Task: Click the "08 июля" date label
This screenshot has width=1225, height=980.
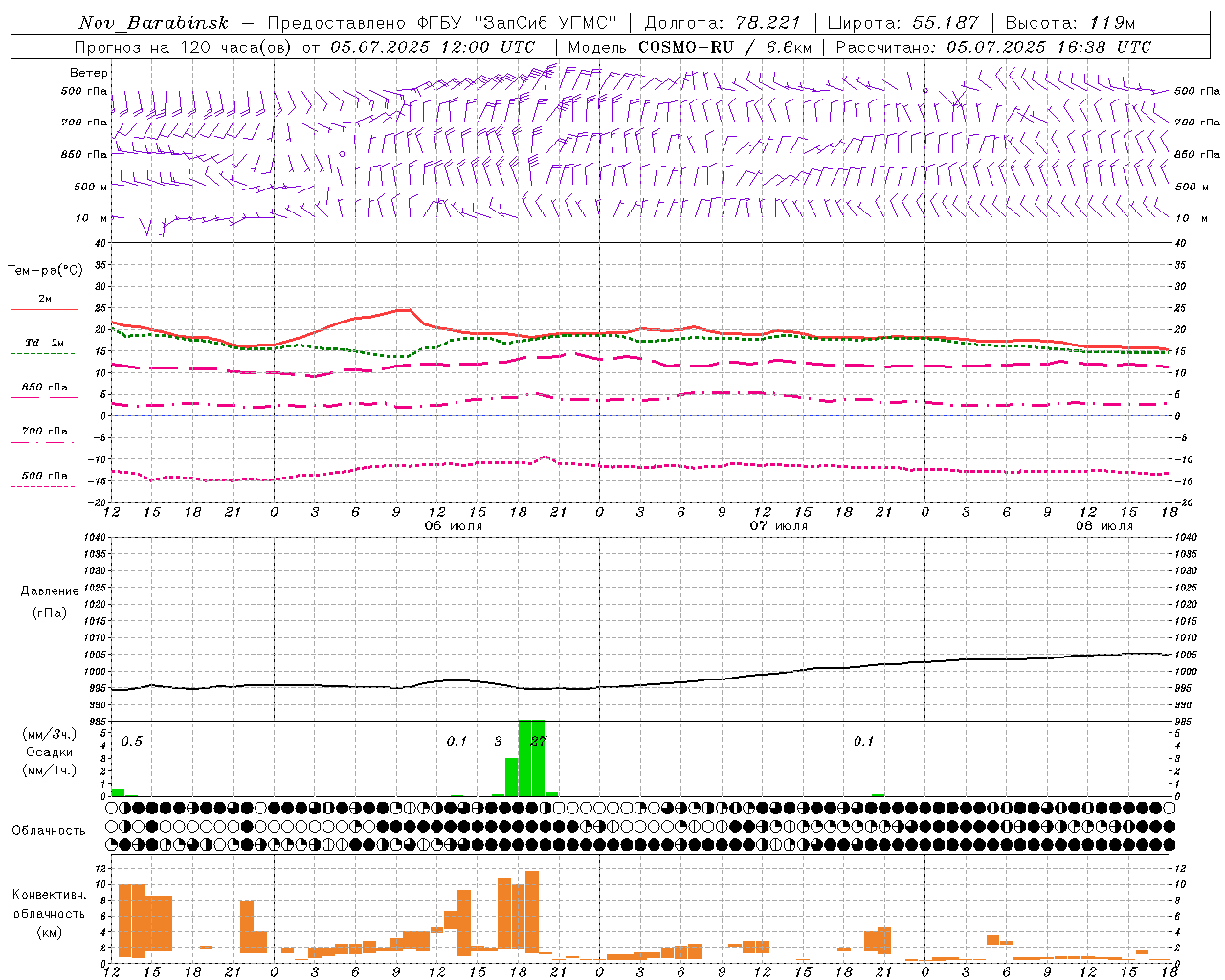Action: click(x=1104, y=526)
